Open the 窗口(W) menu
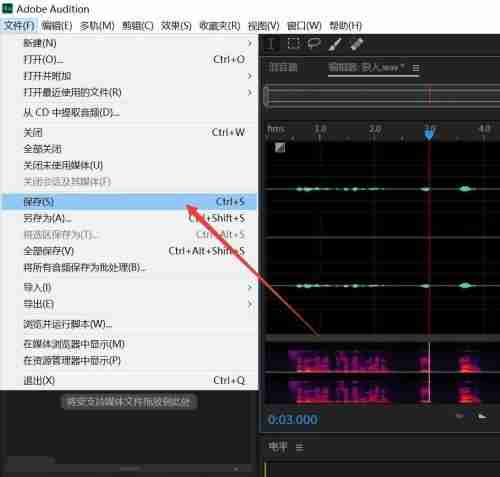The width and height of the screenshot is (500, 477). [x=304, y=26]
